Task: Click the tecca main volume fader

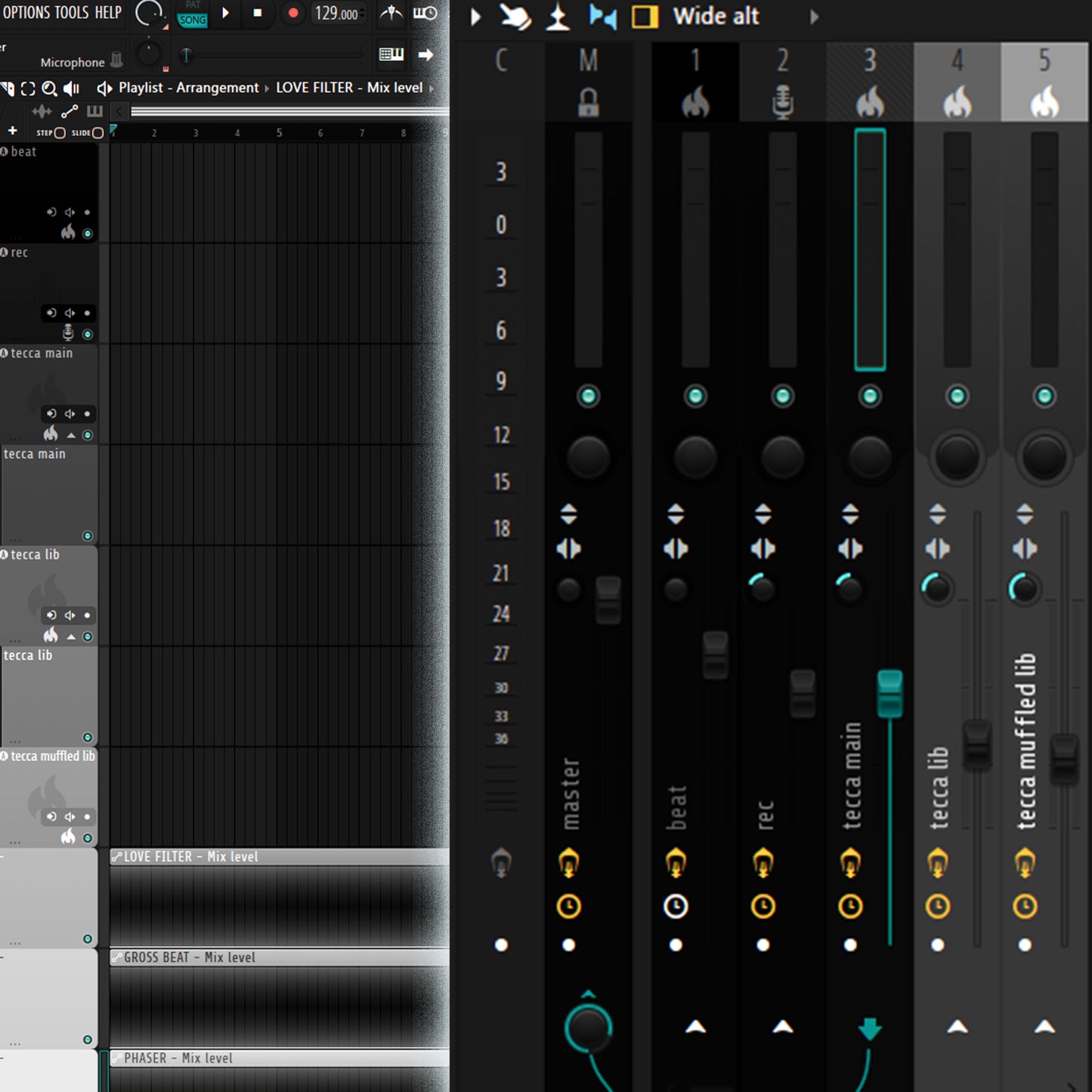Action: point(889,693)
